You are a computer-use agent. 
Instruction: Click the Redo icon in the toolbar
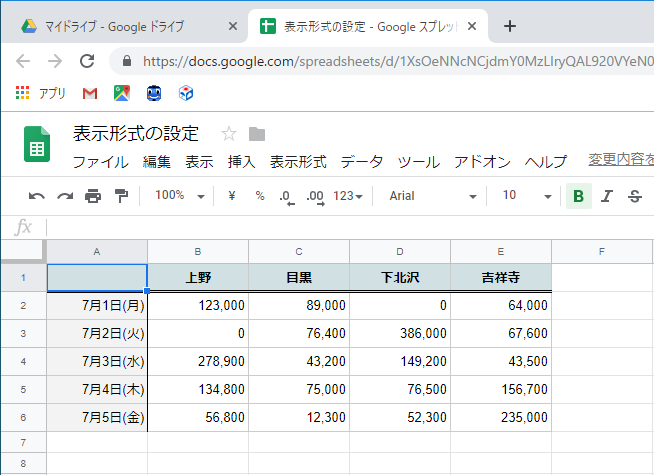(x=65, y=196)
